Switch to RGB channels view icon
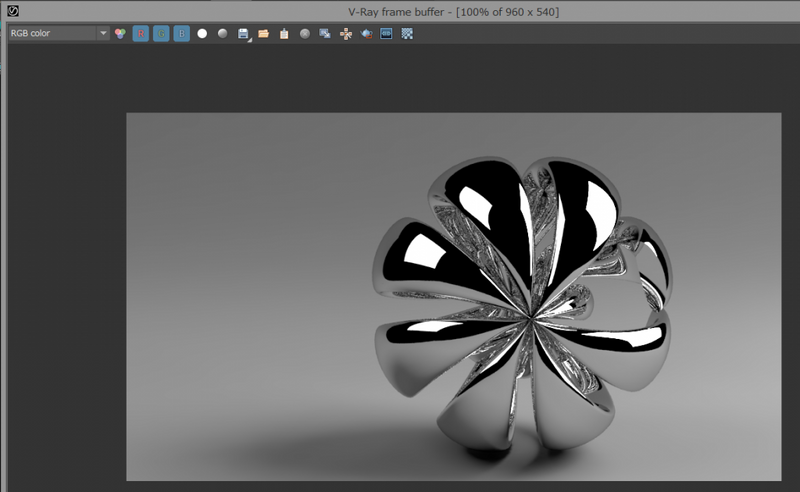800x492 pixels. pyautogui.click(x=120, y=34)
